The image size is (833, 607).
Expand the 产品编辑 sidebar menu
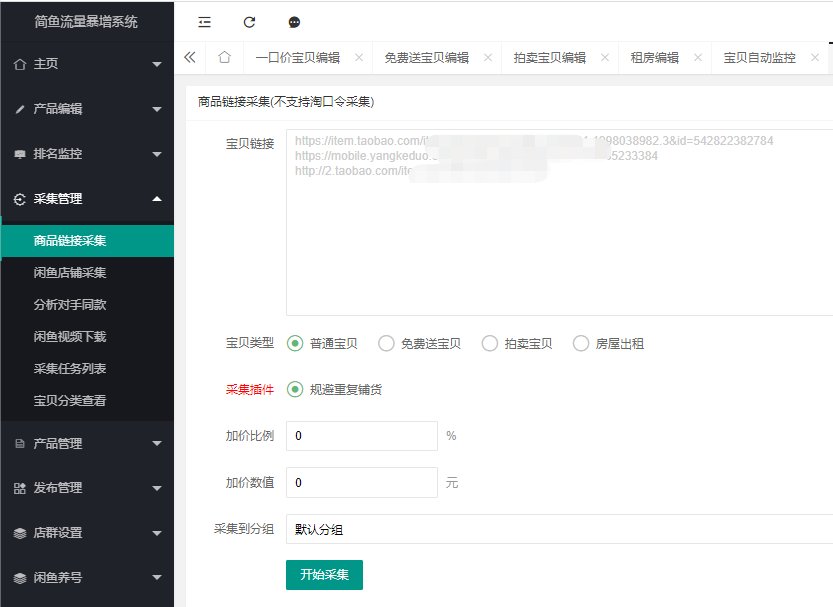tap(87, 109)
